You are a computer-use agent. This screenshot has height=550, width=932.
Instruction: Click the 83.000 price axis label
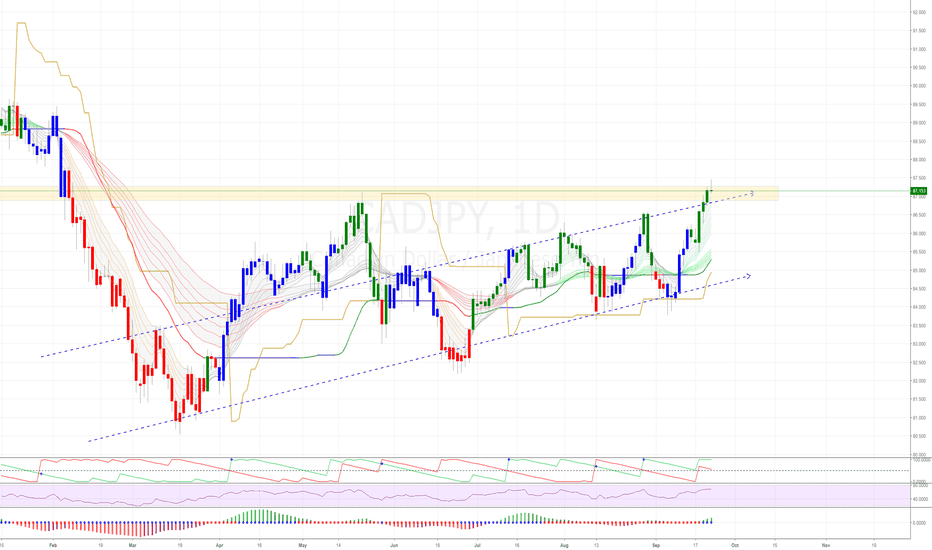coord(919,344)
